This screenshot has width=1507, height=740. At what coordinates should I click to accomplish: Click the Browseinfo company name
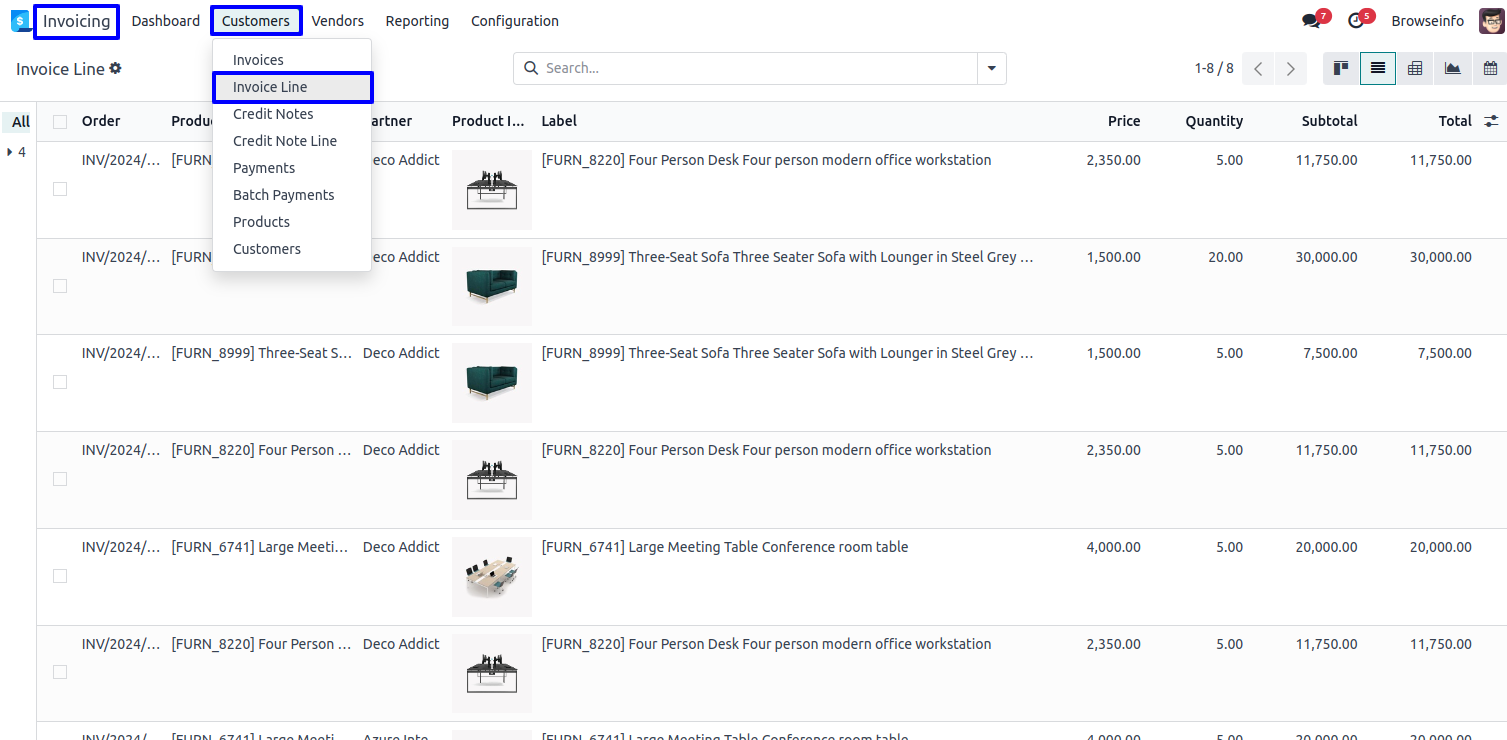coord(1427,21)
